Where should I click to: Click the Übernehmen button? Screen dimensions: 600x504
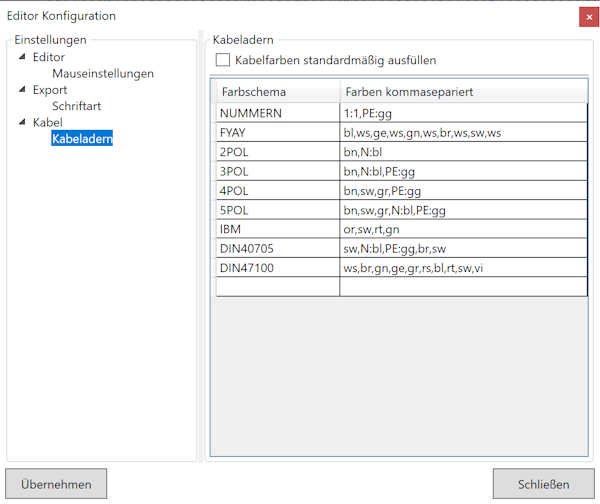pos(56,484)
